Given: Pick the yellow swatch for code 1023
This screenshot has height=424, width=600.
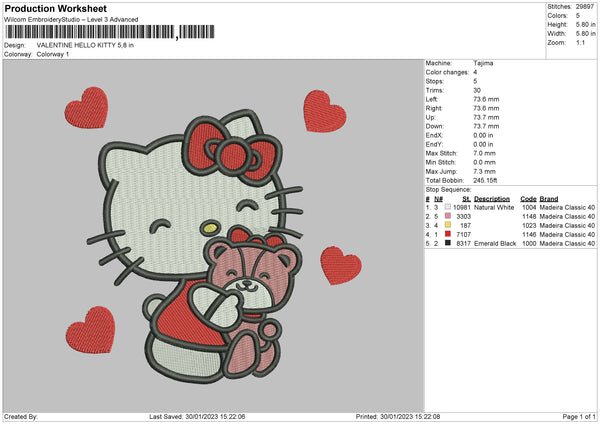Looking at the screenshot, I should tap(448, 225).
